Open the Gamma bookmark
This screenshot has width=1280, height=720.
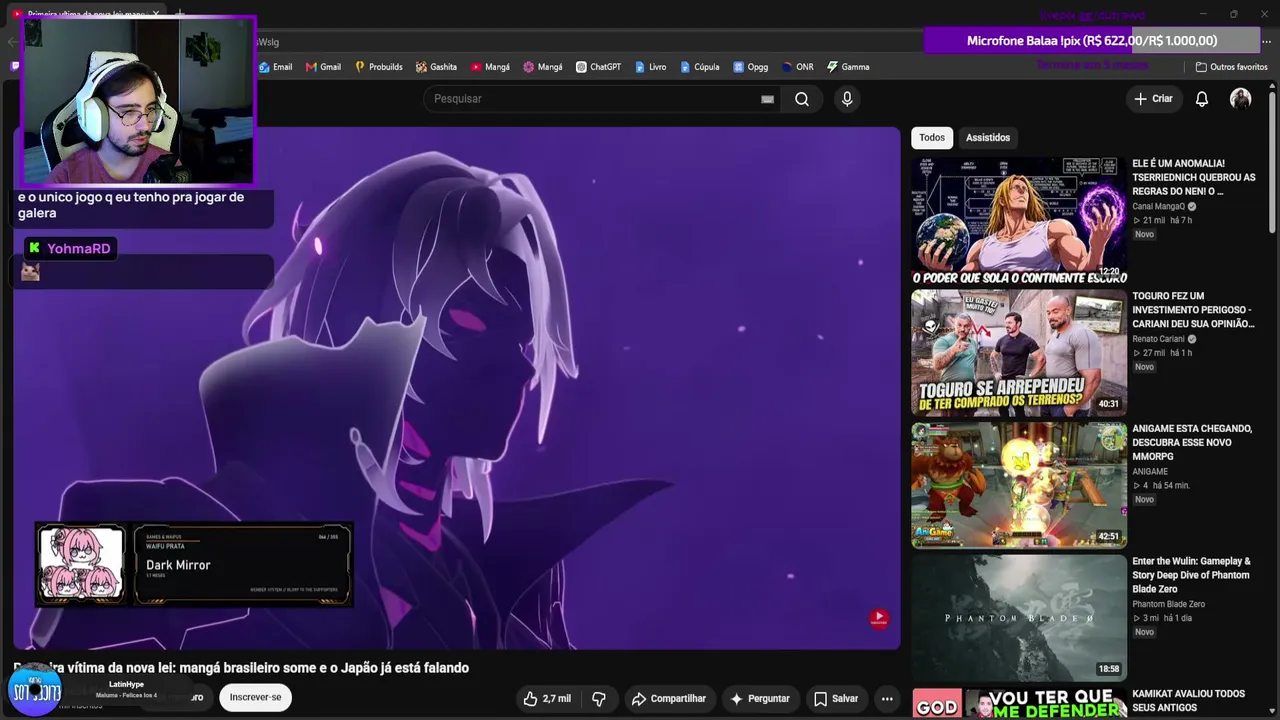pos(847,67)
